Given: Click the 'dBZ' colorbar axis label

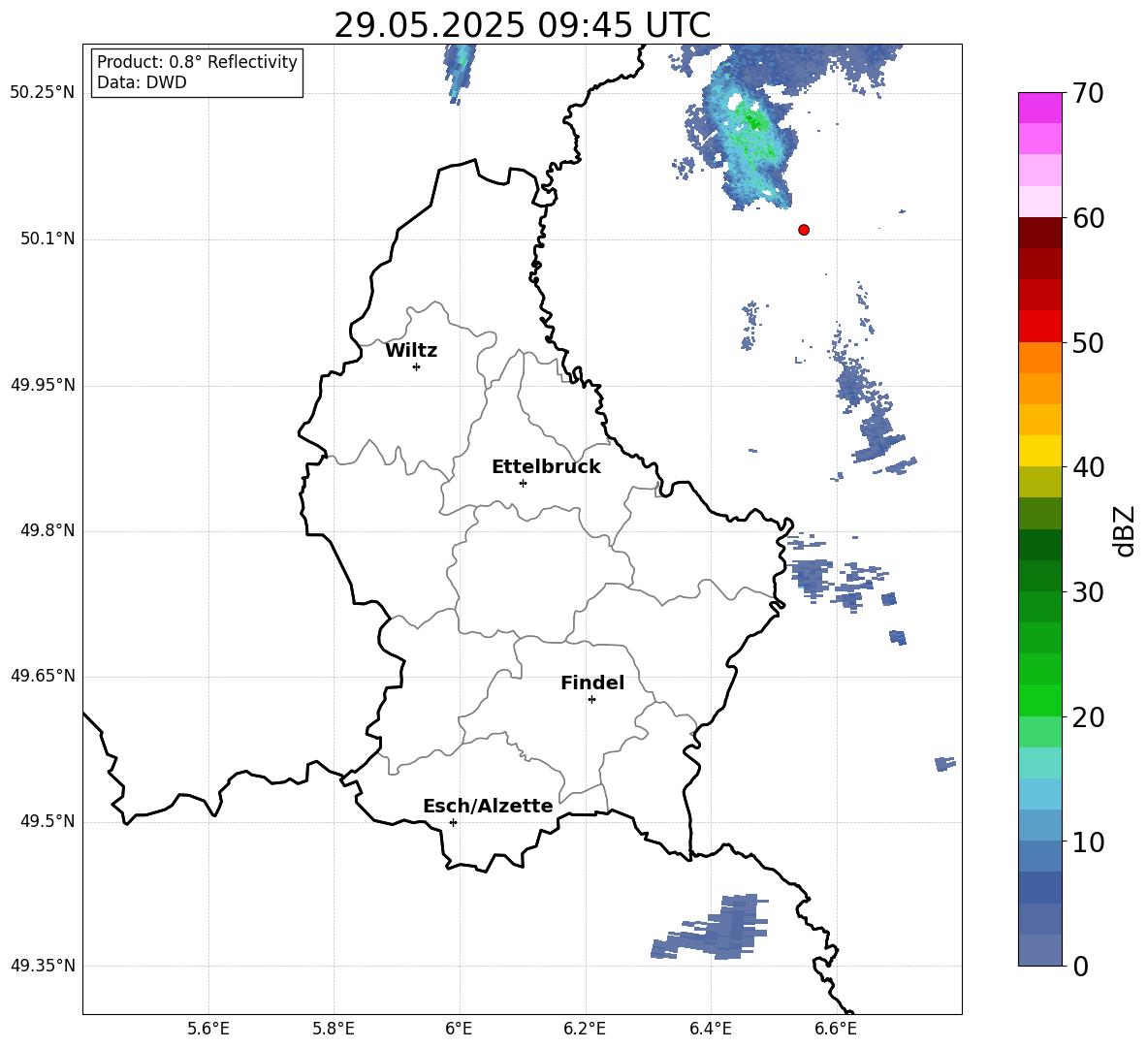Looking at the screenshot, I should (1126, 530).
